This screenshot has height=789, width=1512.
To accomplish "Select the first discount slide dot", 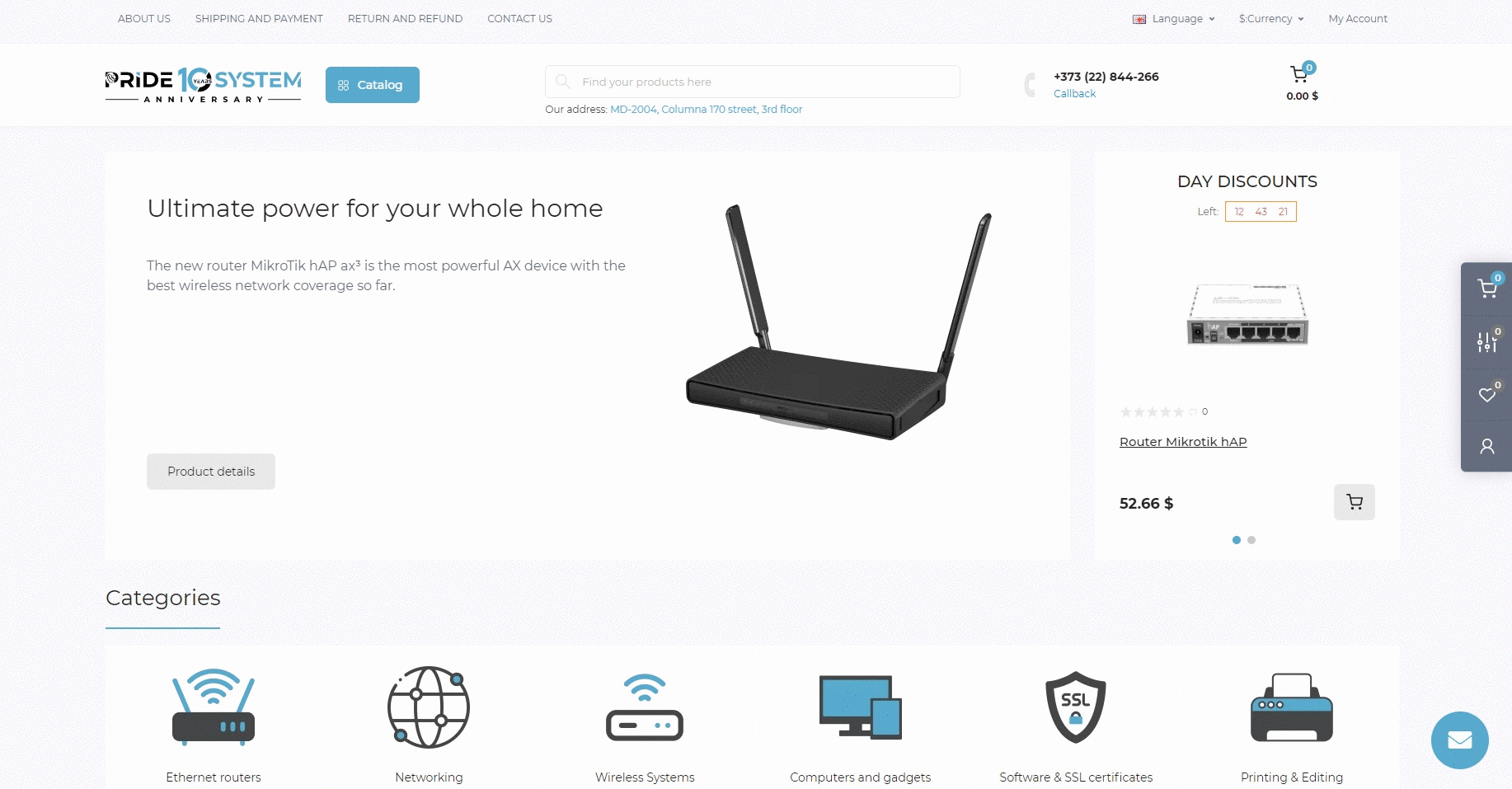I will 1236,540.
